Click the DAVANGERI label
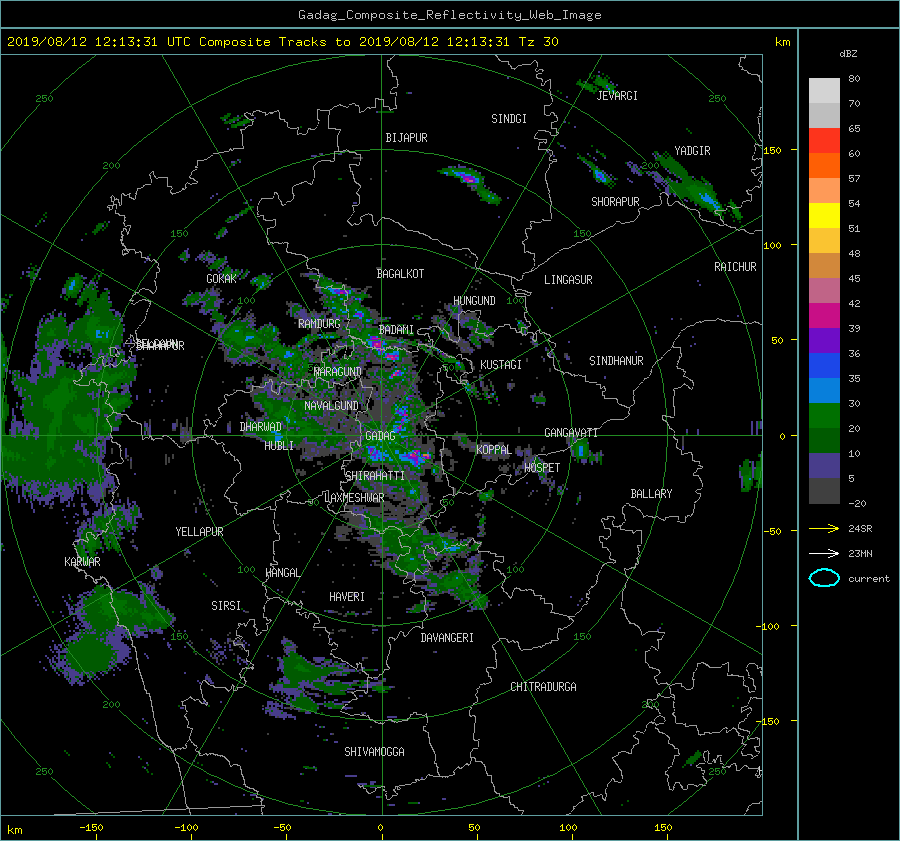Image resolution: width=900 pixels, height=841 pixels. tap(447, 638)
